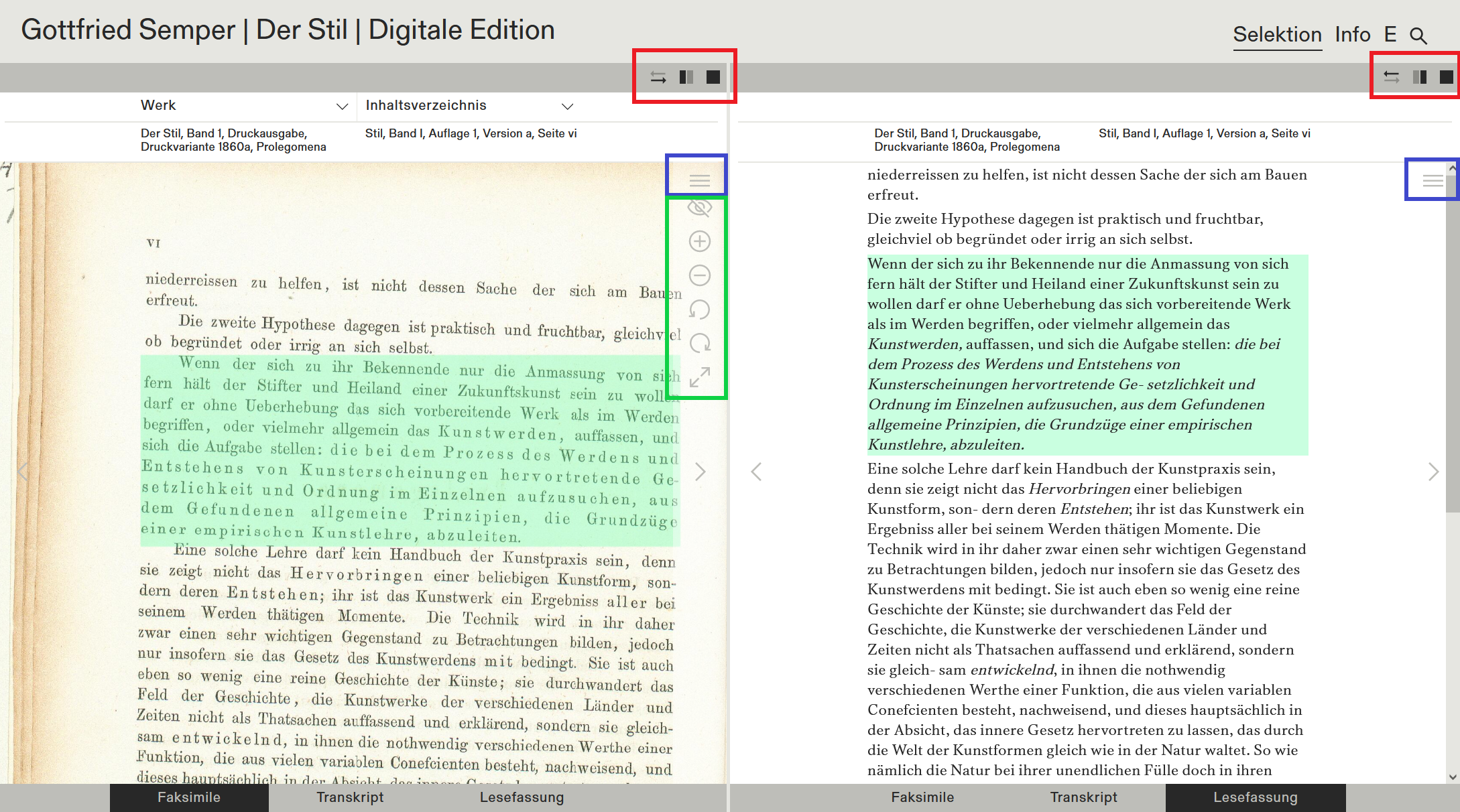
Task: Go to previous page in facsimile panel
Action: pos(23,472)
